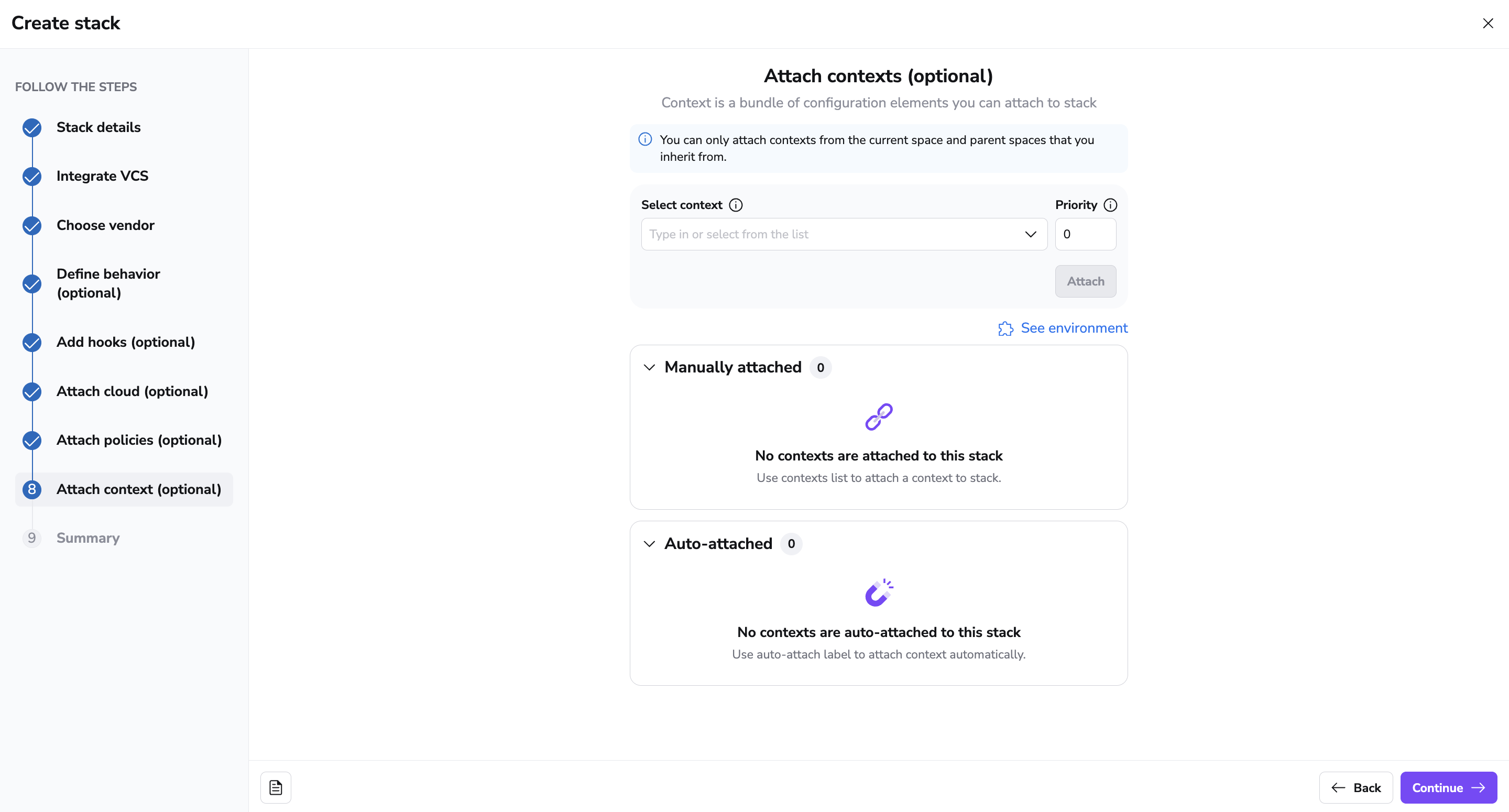Click the Attach cloud checkmark icon

pyautogui.click(x=31, y=391)
